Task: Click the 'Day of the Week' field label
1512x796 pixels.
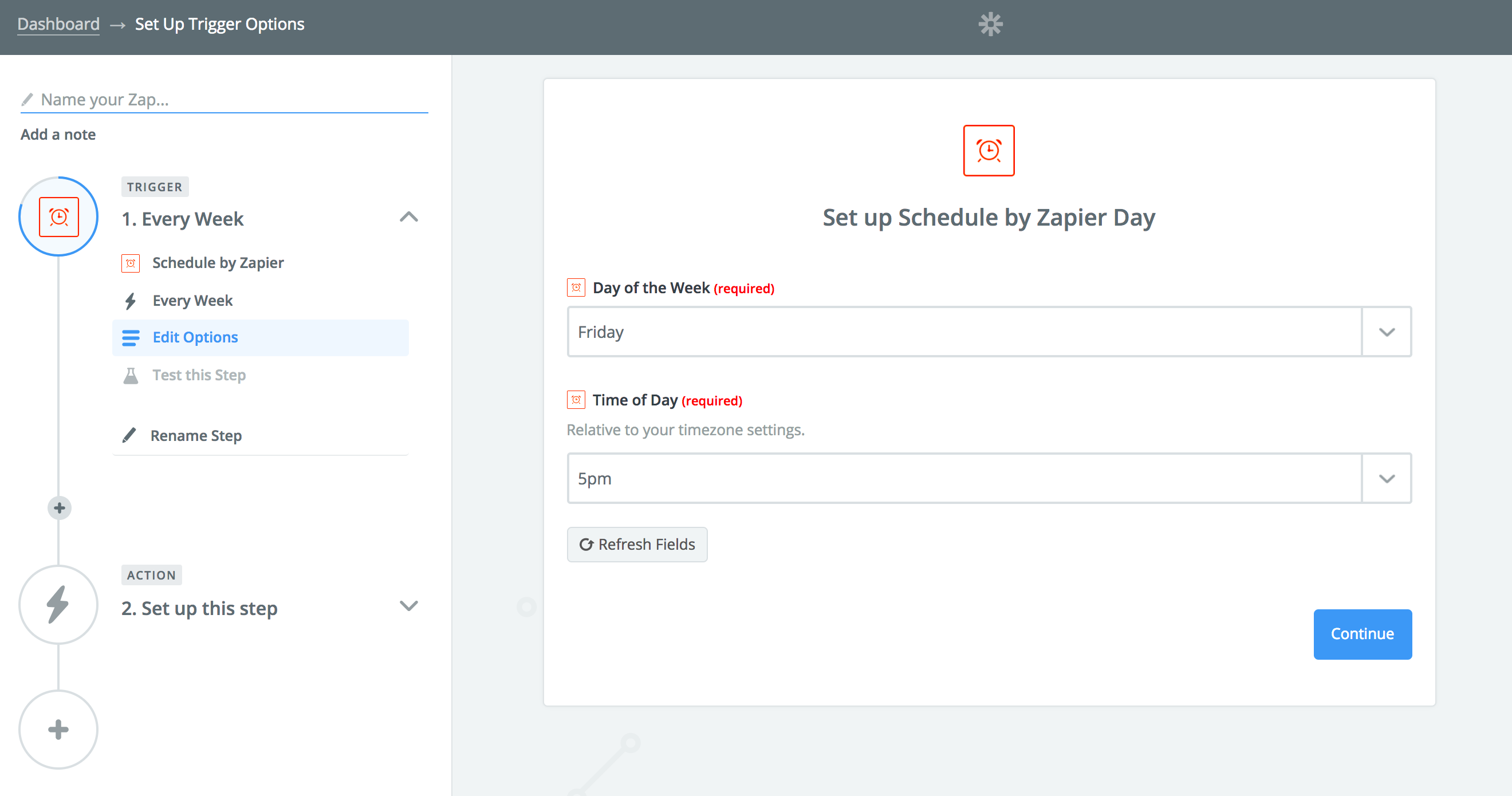Action: coord(651,287)
